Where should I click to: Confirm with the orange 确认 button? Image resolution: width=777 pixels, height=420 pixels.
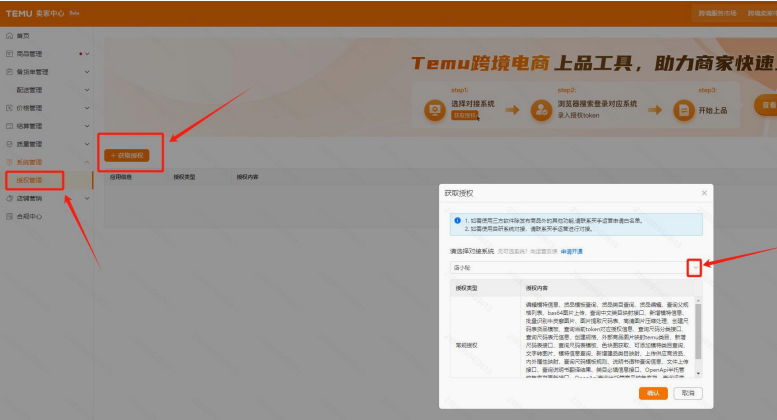[653, 393]
